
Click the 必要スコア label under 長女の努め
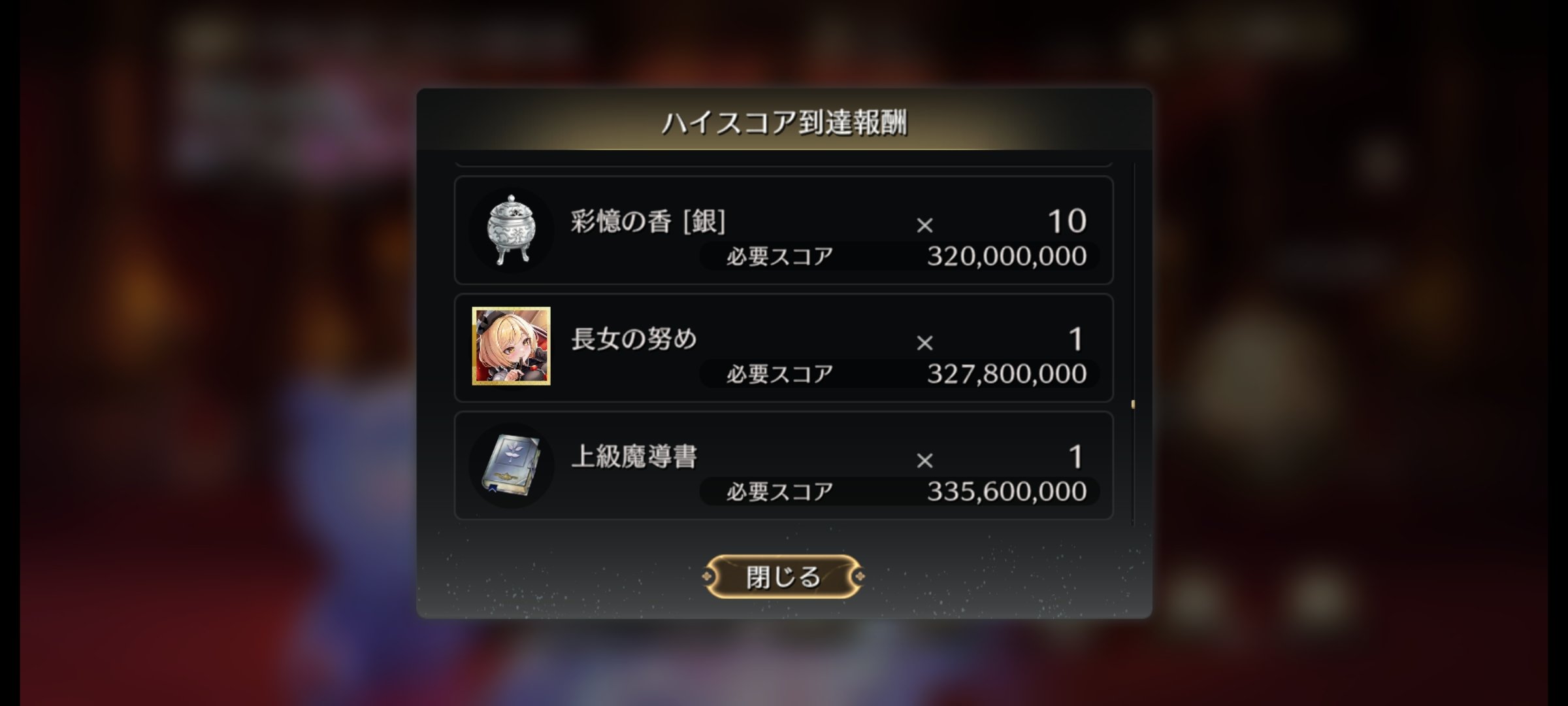tap(780, 374)
